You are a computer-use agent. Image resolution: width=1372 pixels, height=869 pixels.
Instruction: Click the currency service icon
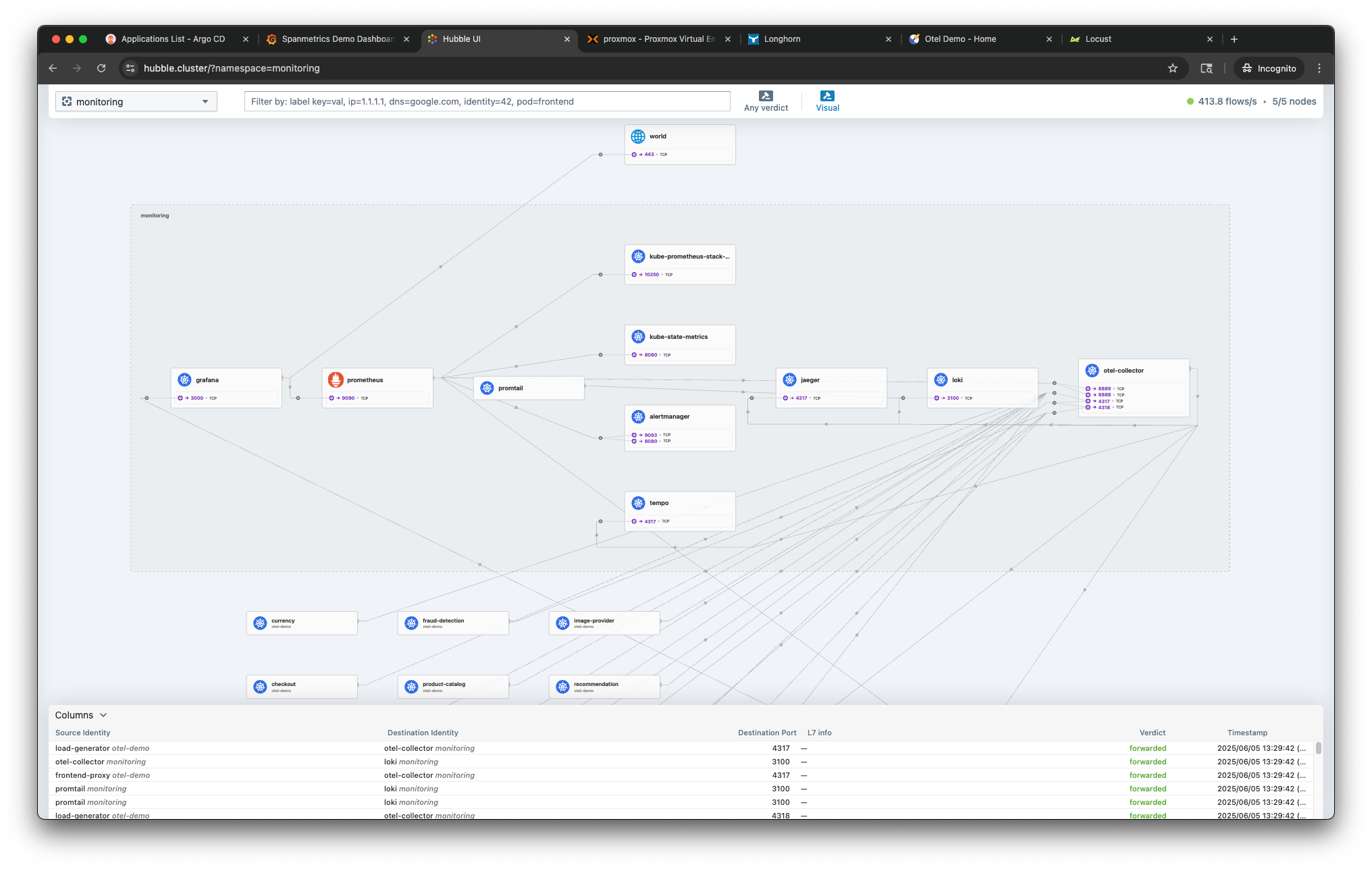[x=260, y=623]
